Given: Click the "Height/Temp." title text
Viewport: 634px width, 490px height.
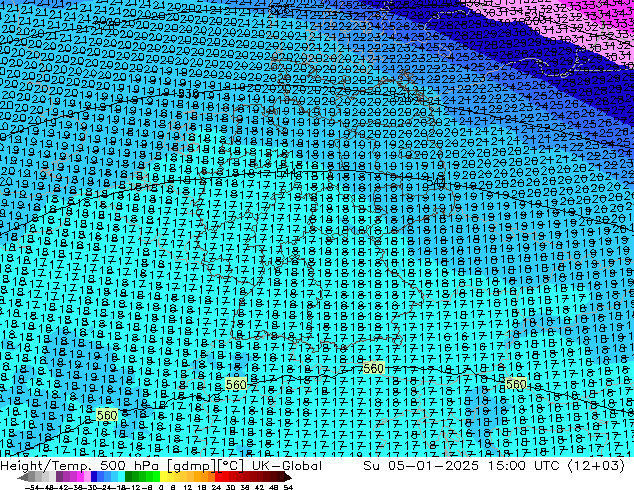Looking at the screenshot, I should pos(44,466).
